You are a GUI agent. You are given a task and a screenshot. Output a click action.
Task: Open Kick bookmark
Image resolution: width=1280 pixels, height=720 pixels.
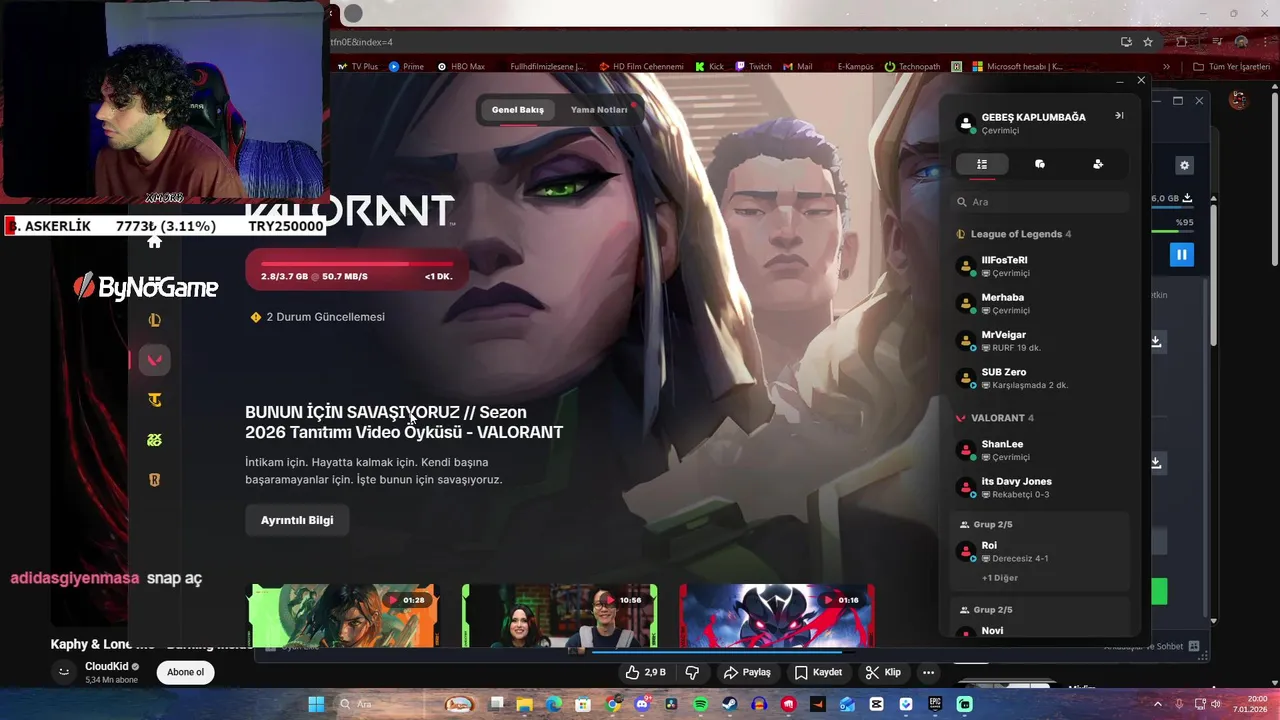click(708, 67)
